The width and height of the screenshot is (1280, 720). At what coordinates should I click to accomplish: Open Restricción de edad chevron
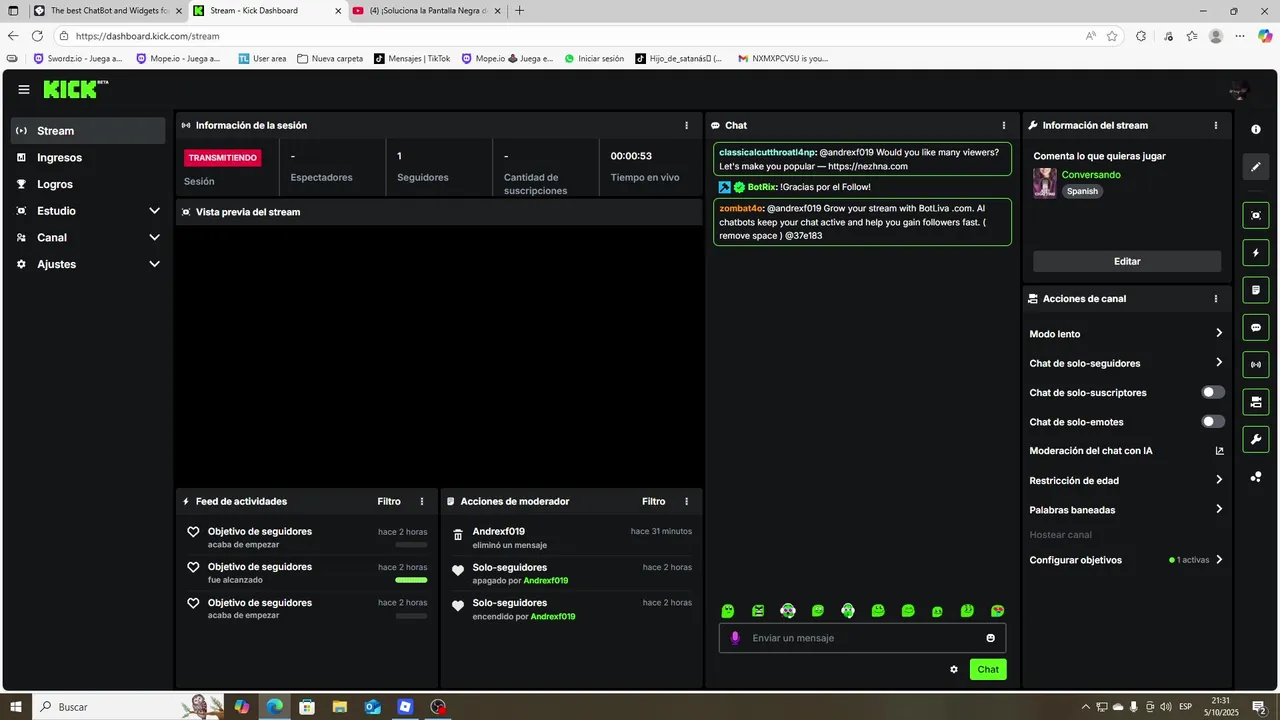[x=1219, y=481]
